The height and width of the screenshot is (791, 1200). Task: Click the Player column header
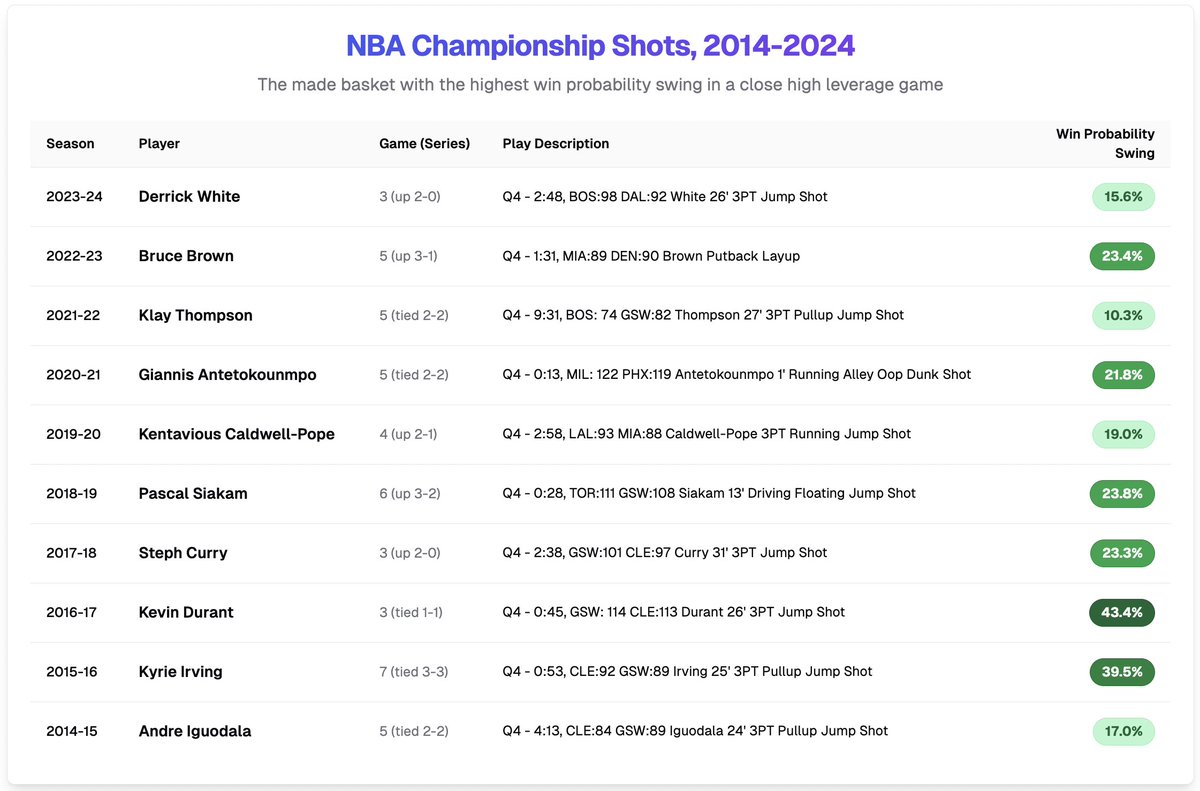coord(159,144)
